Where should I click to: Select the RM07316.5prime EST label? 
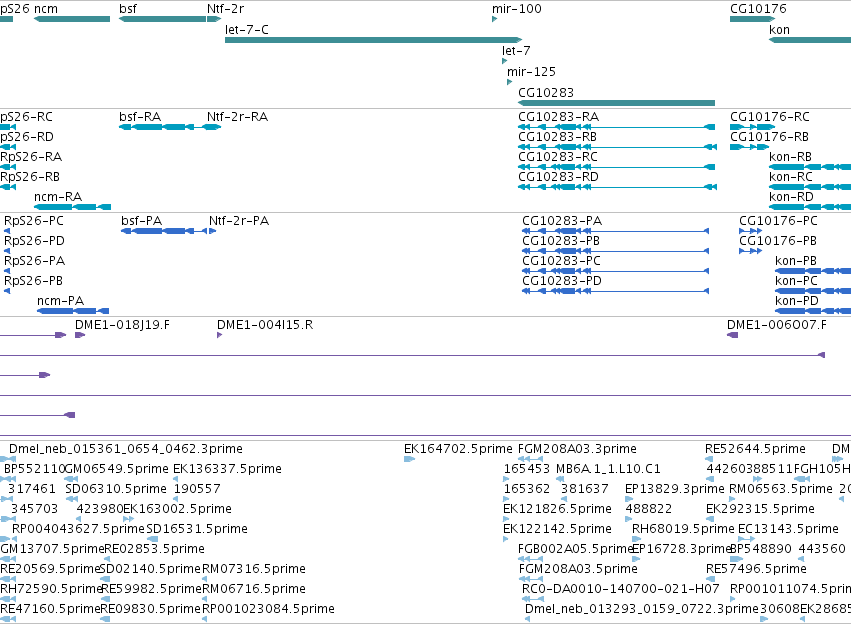pyautogui.click(x=254, y=569)
